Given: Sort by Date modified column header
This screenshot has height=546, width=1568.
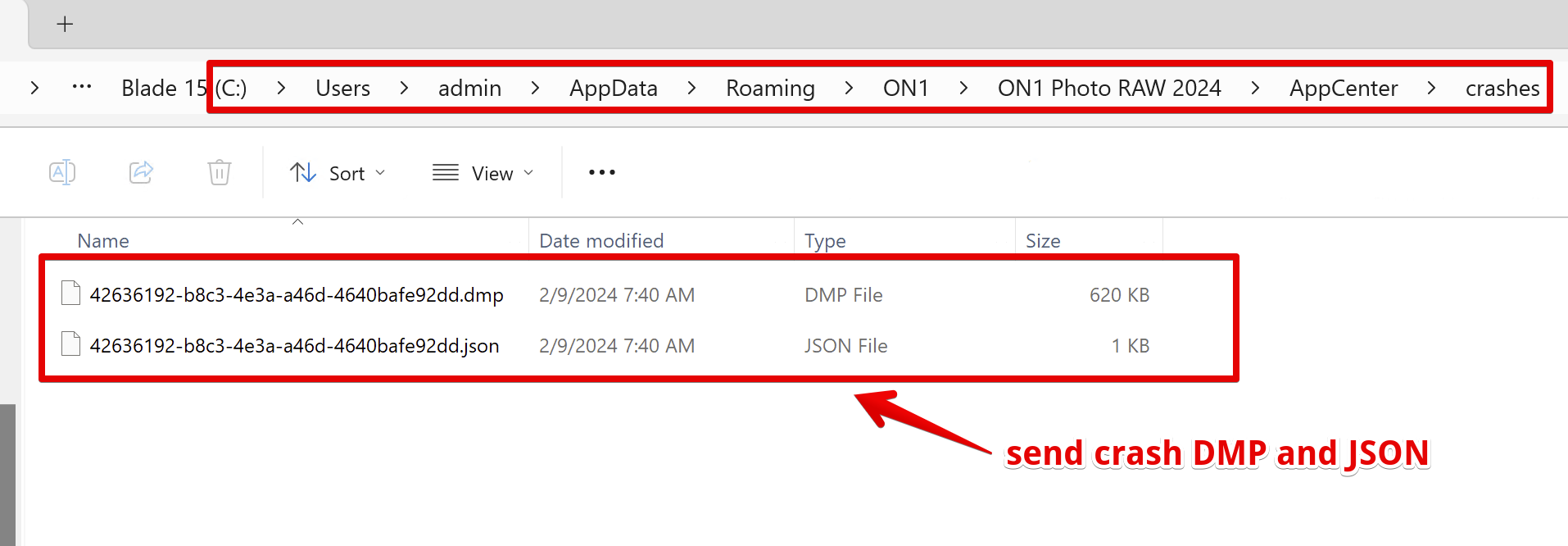Looking at the screenshot, I should [601, 241].
